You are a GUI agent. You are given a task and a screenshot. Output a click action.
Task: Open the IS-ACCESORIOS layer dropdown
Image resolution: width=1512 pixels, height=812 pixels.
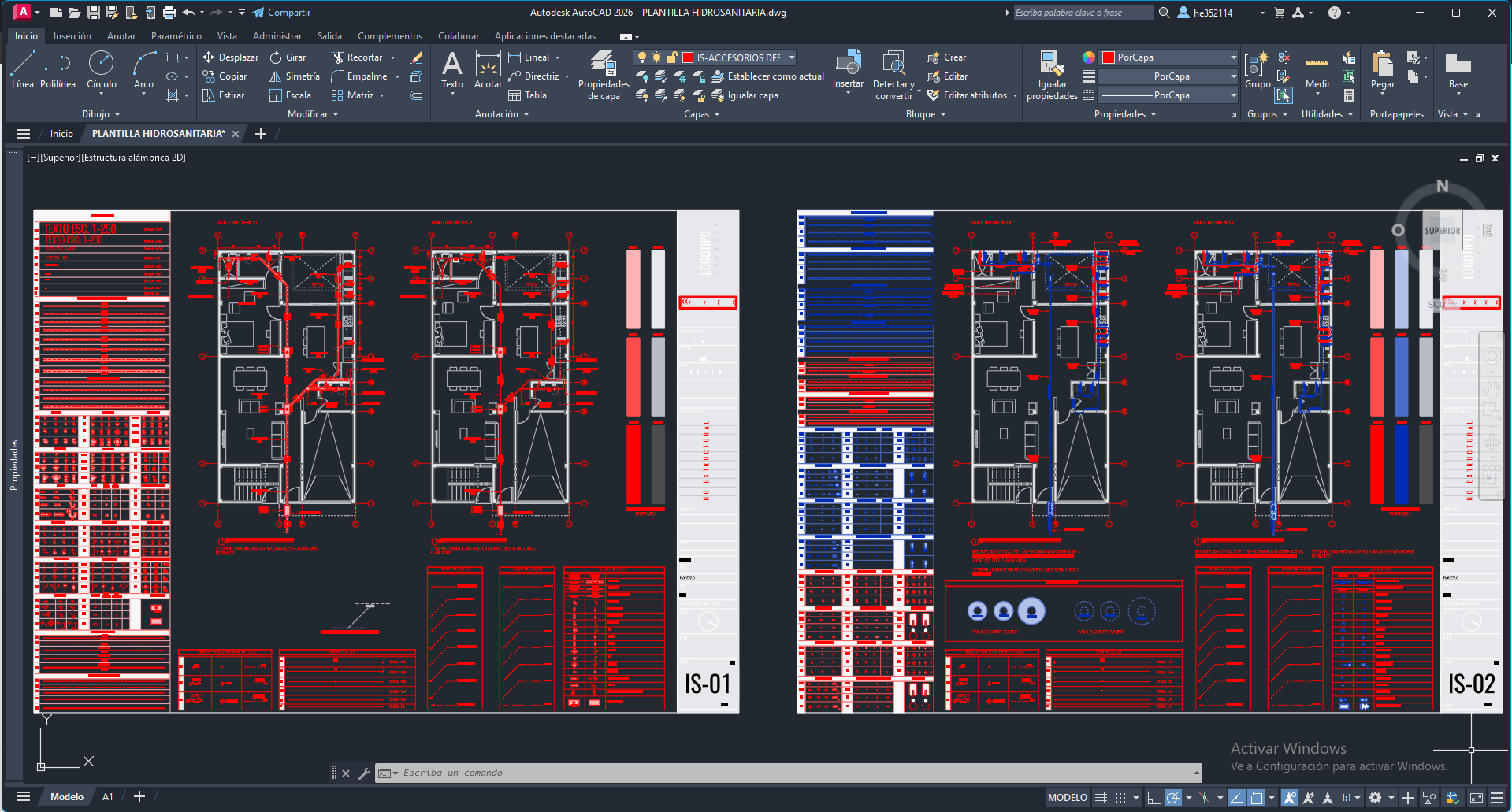[791, 57]
